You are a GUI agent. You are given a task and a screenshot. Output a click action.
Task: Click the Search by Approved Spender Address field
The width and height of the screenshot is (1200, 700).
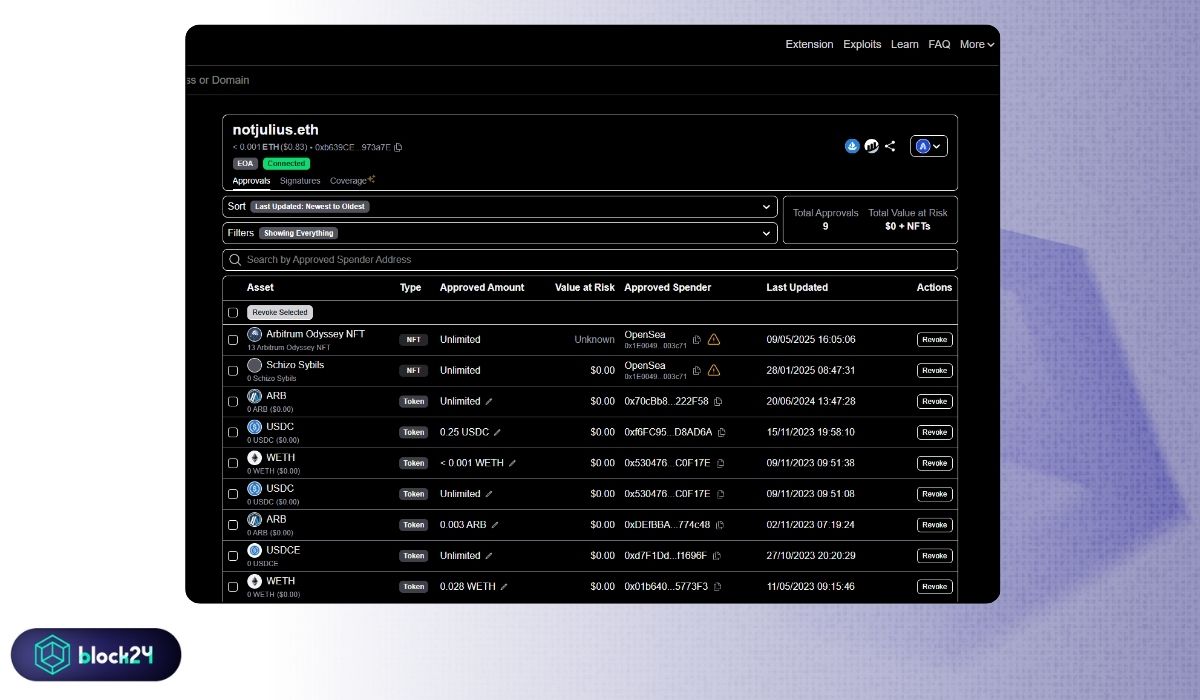590,260
